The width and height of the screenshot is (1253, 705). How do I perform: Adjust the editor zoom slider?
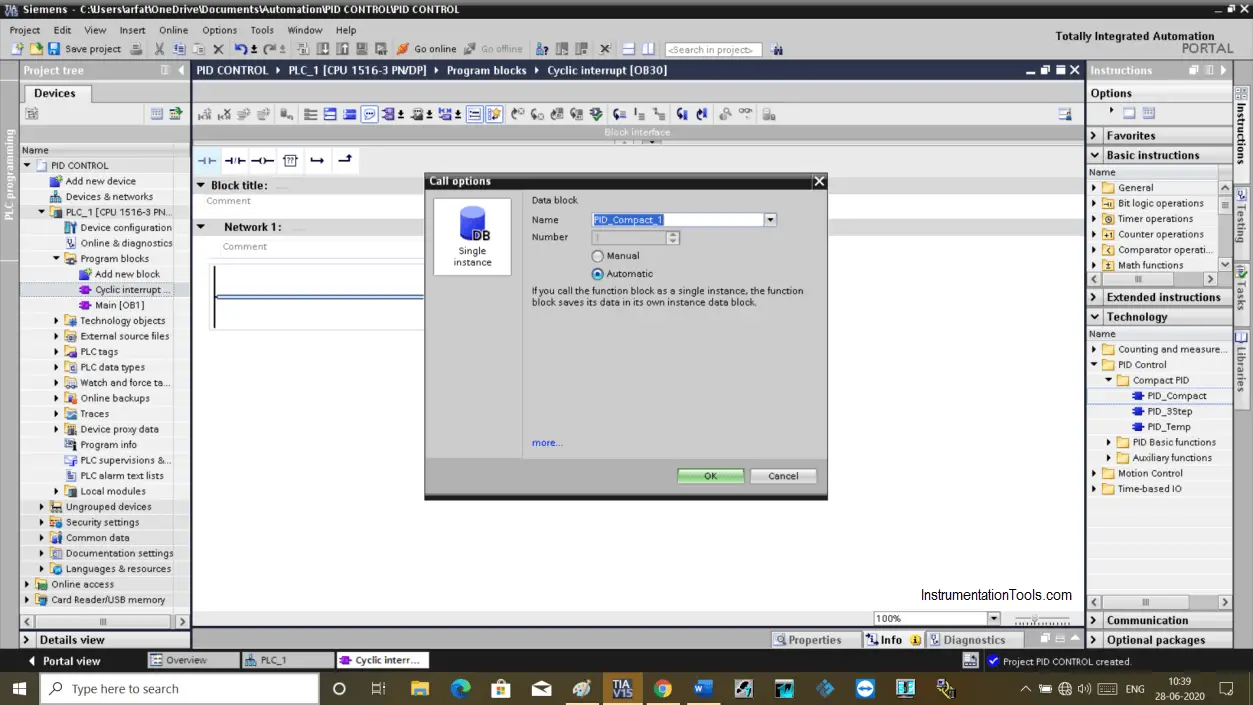pyautogui.click(x=1035, y=619)
